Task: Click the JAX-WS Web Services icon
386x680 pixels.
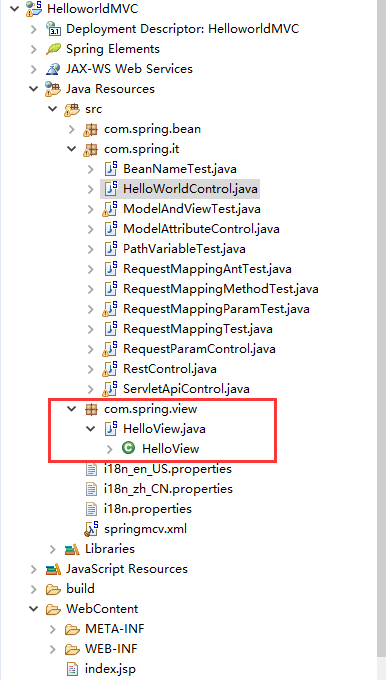Action: click(x=53, y=69)
